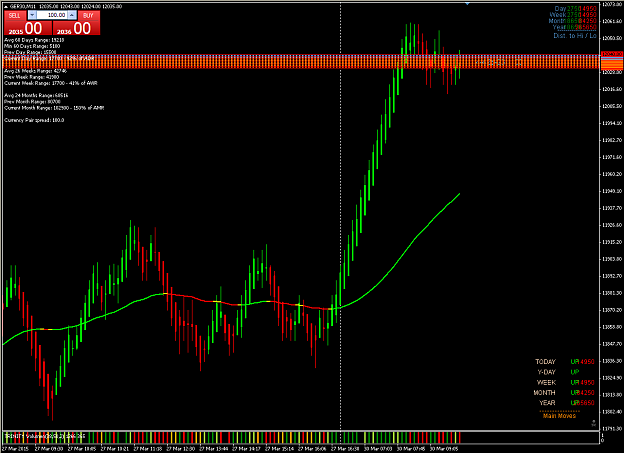
Task: Click the red SELL button
Action: coord(15,16)
